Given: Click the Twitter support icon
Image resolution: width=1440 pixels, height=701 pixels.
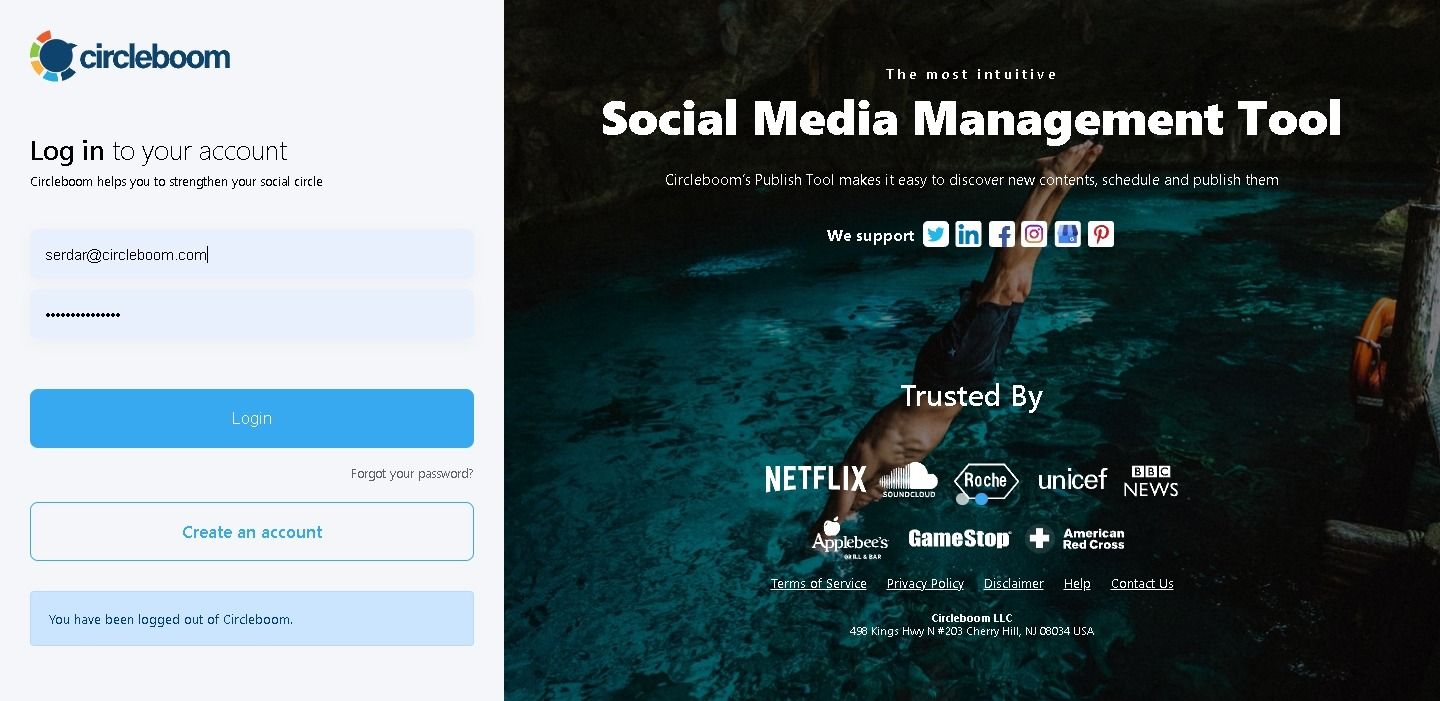Looking at the screenshot, I should pos(936,234).
